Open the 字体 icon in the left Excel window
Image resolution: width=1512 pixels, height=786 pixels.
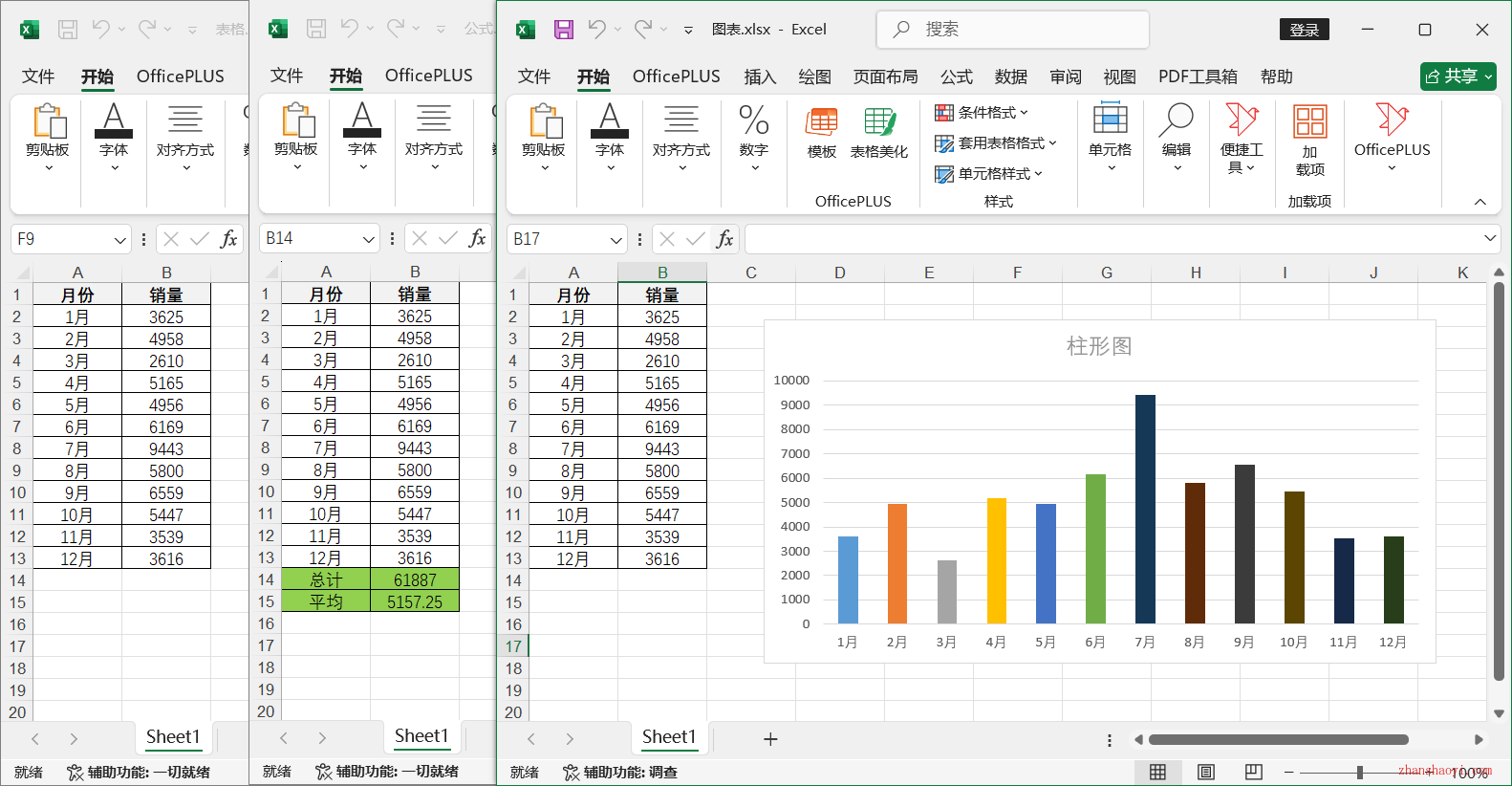pos(114,139)
